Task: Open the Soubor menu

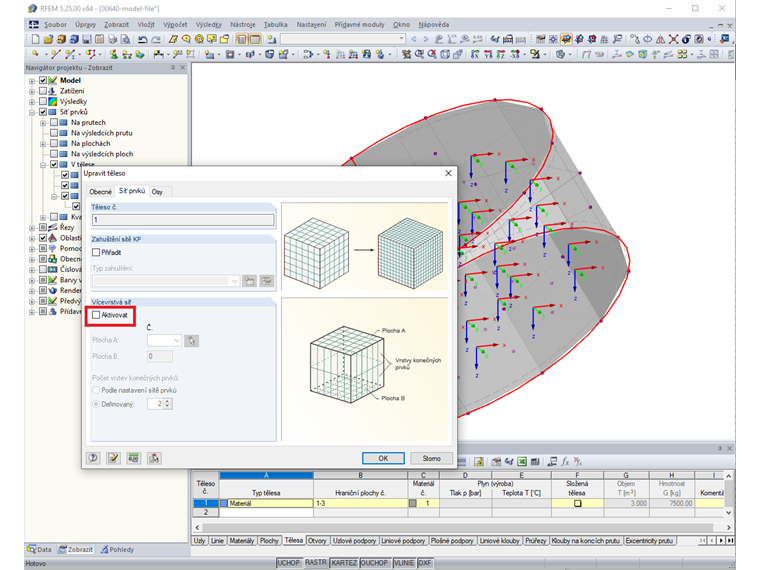Action: [55, 24]
